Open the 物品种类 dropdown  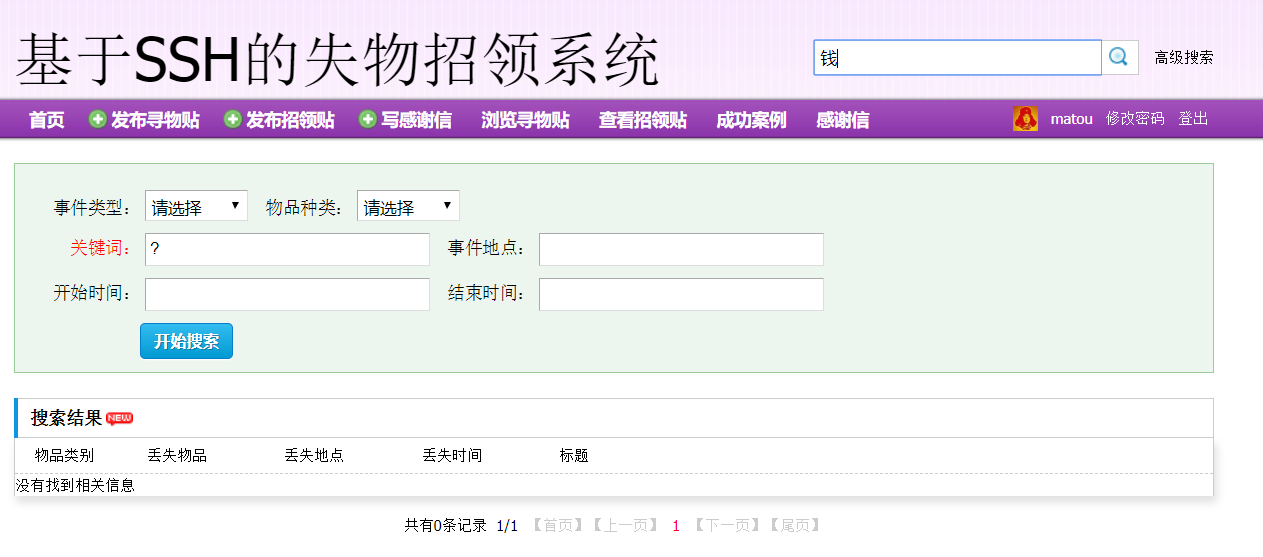point(408,206)
